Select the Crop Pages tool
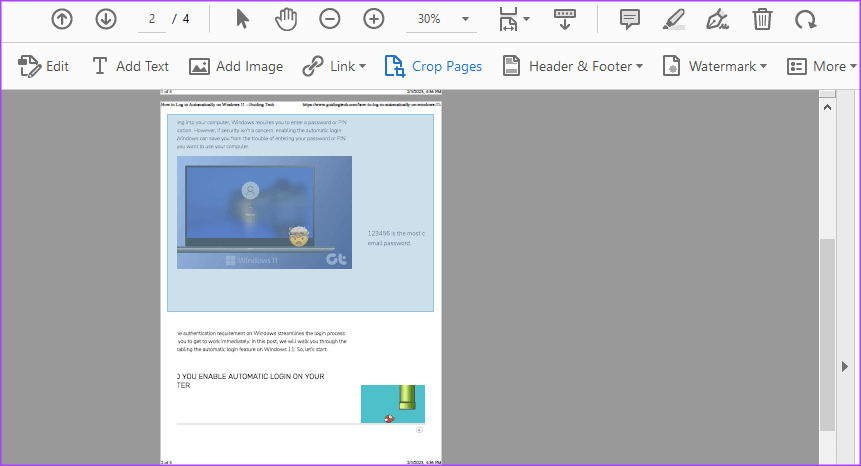The image size is (861, 466). pos(433,66)
